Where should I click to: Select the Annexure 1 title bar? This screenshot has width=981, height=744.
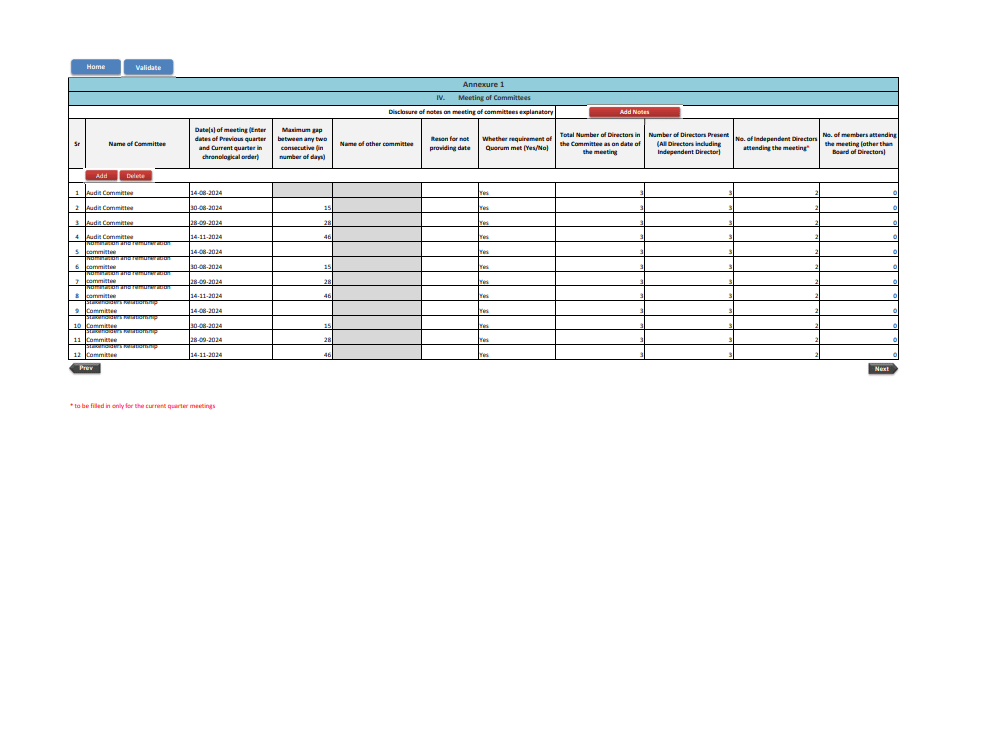483,84
